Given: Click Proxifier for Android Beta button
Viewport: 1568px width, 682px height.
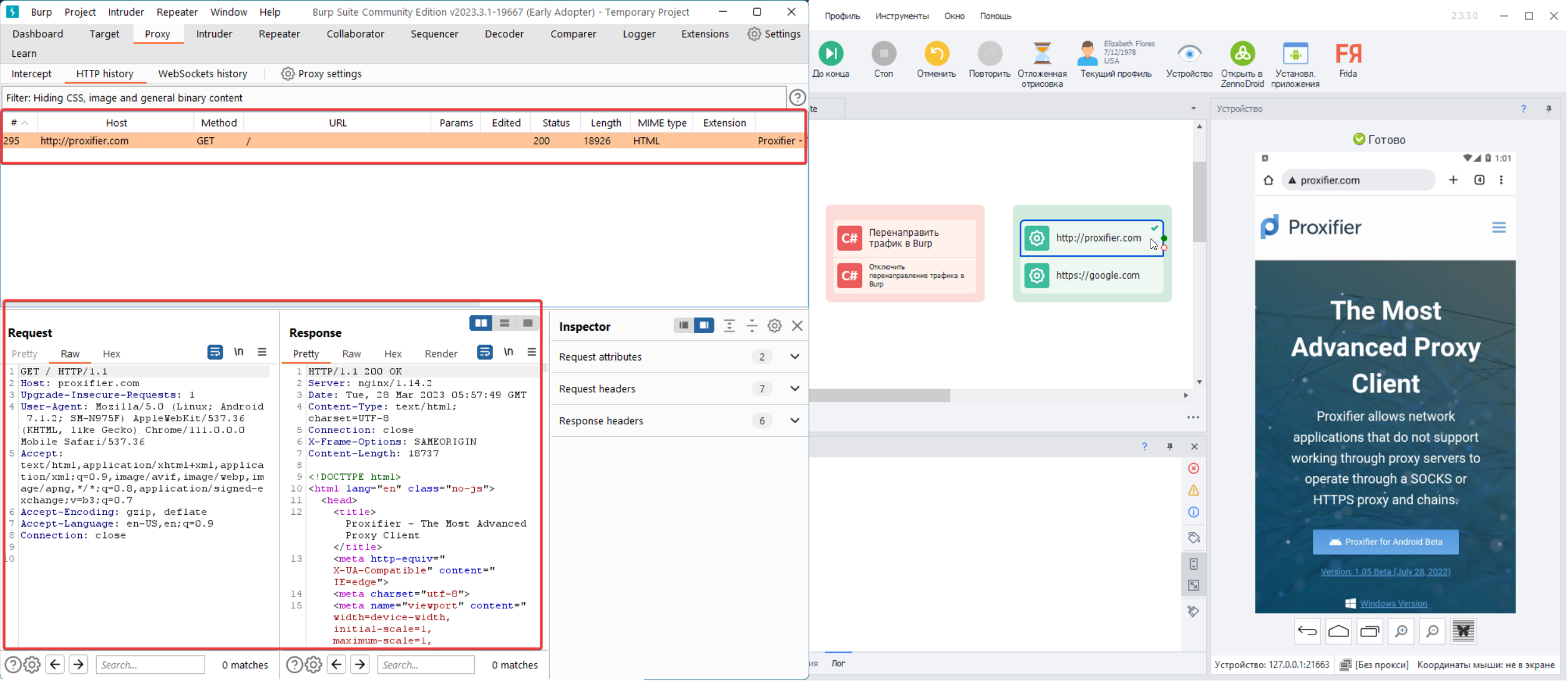Looking at the screenshot, I should [1385, 542].
